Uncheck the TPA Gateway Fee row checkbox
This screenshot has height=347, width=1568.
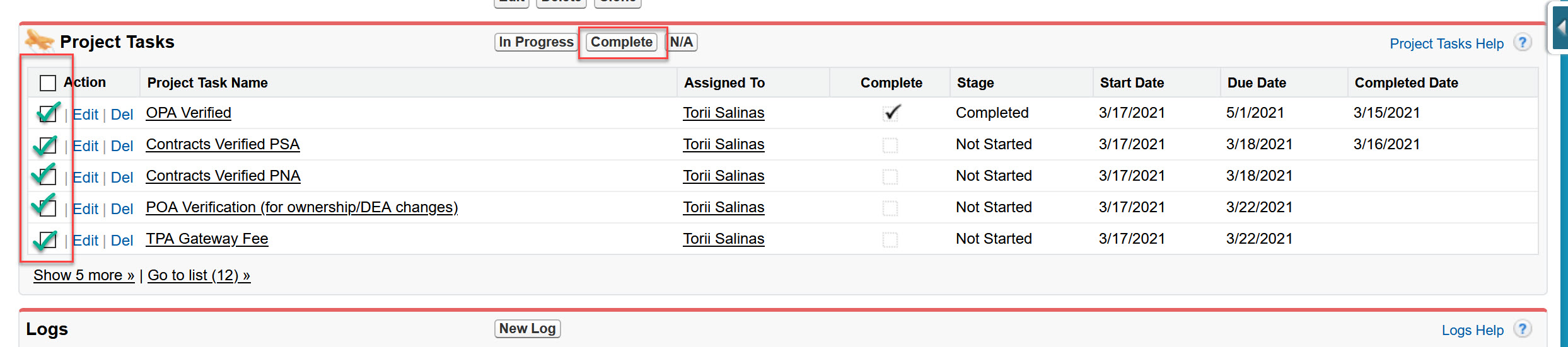point(48,240)
